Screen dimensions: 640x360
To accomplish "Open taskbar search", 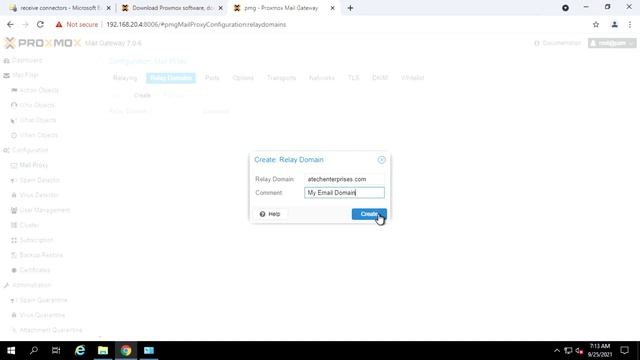I will (x=34, y=350).
